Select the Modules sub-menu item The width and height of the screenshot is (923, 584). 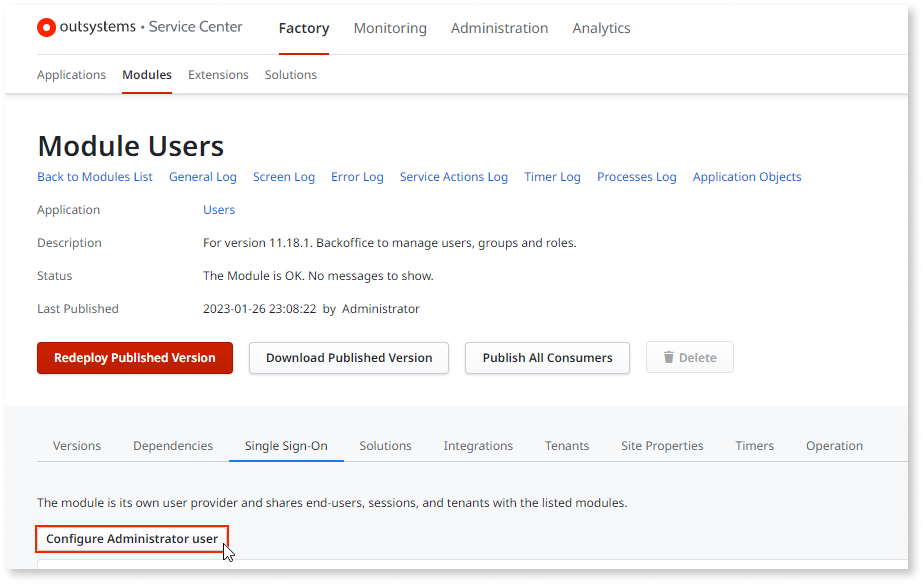pyautogui.click(x=147, y=75)
